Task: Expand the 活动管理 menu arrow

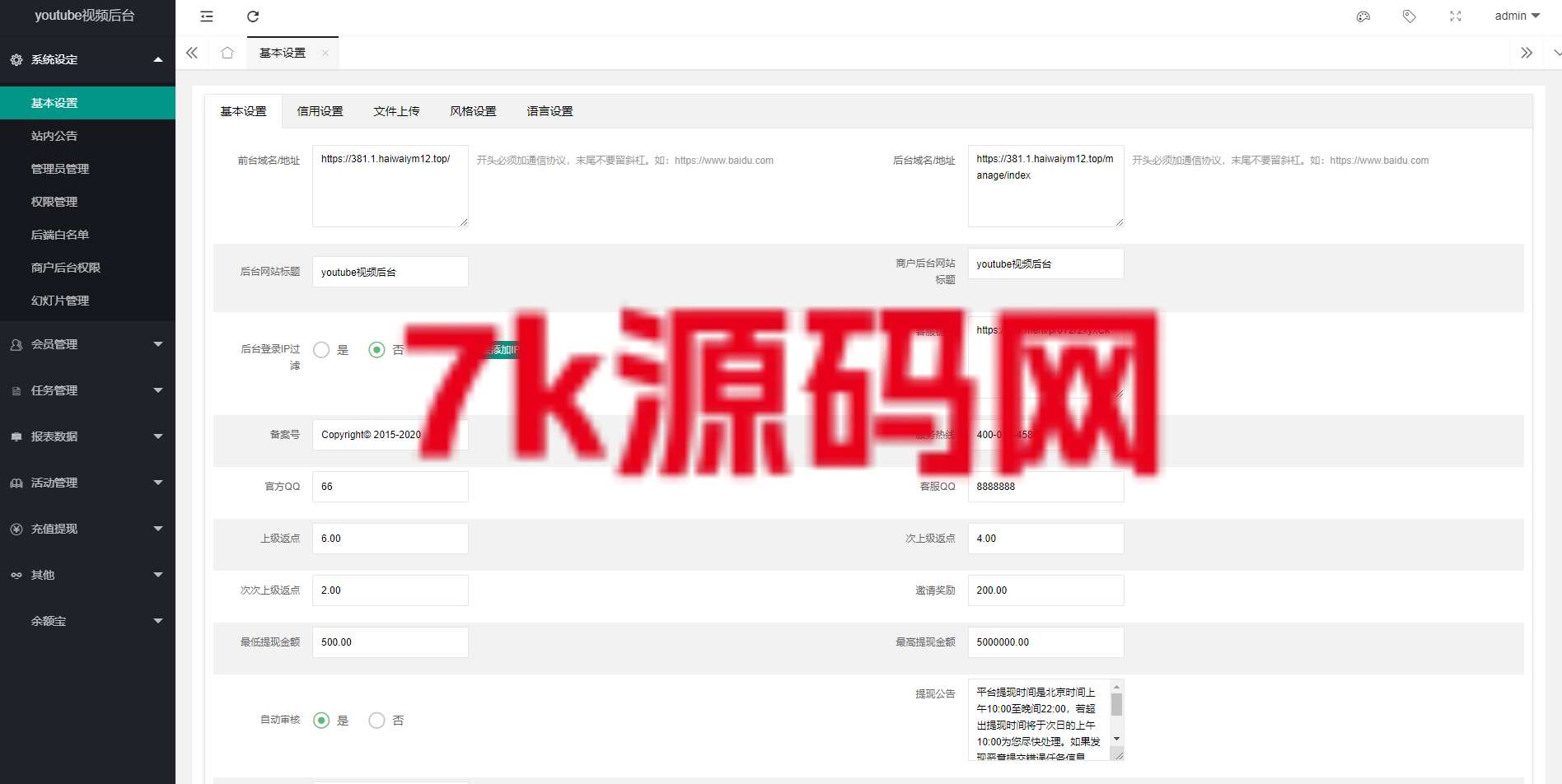Action: [158, 483]
